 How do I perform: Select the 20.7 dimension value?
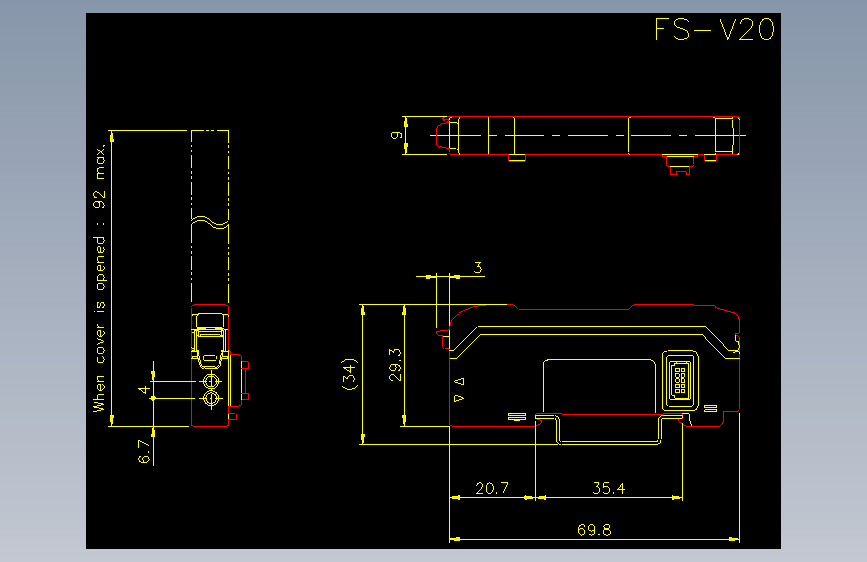(x=492, y=488)
